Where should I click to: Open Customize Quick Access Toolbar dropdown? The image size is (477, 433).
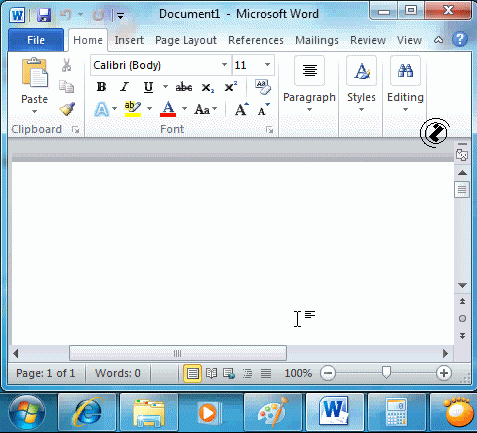pos(120,15)
